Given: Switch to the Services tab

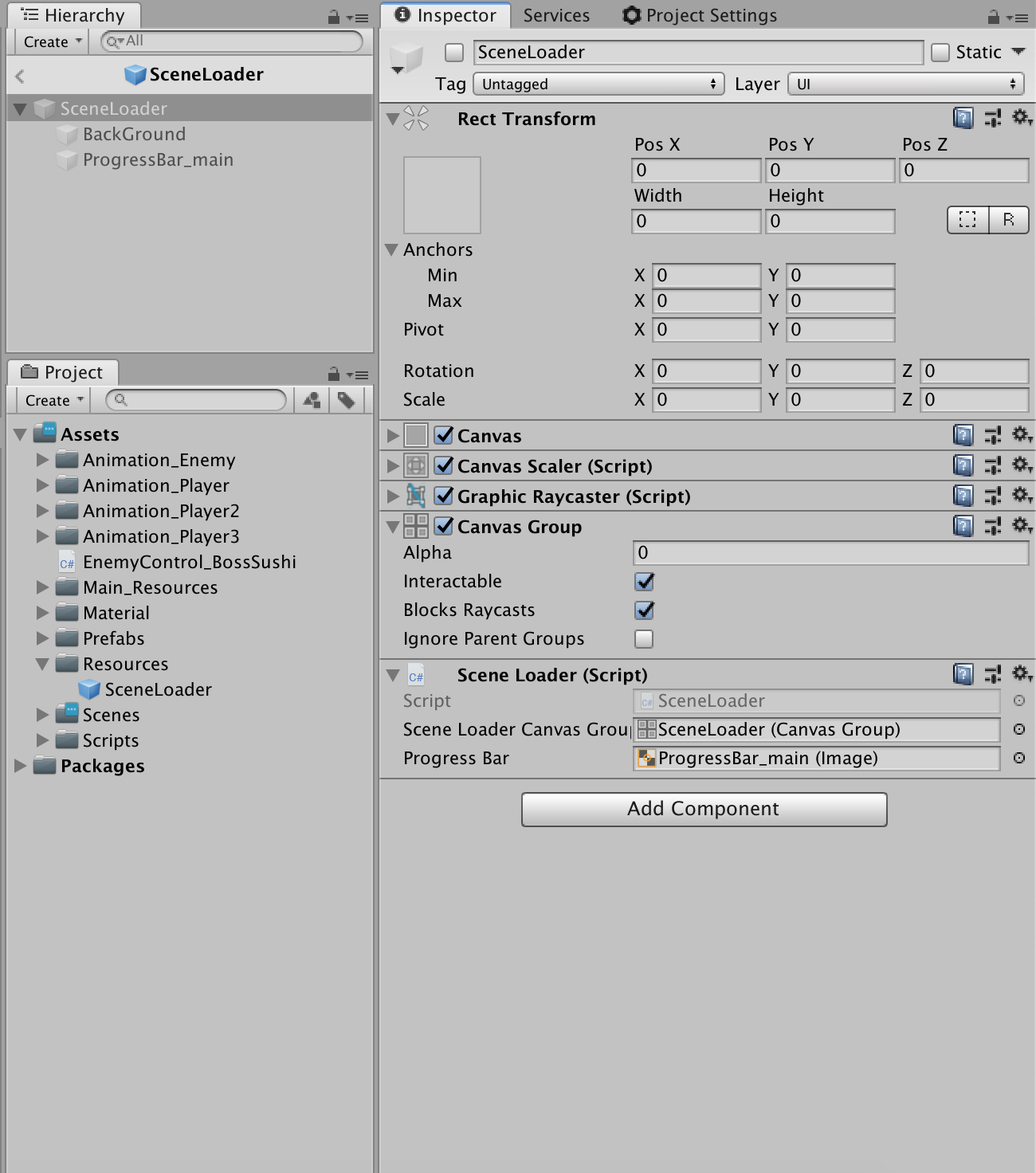Looking at the screenshot, I should tap(556, 15).
